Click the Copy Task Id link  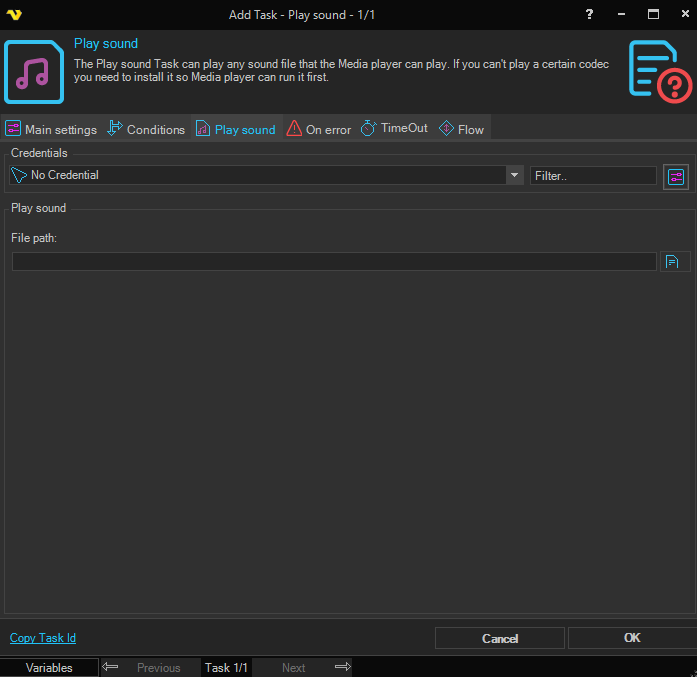43,638
